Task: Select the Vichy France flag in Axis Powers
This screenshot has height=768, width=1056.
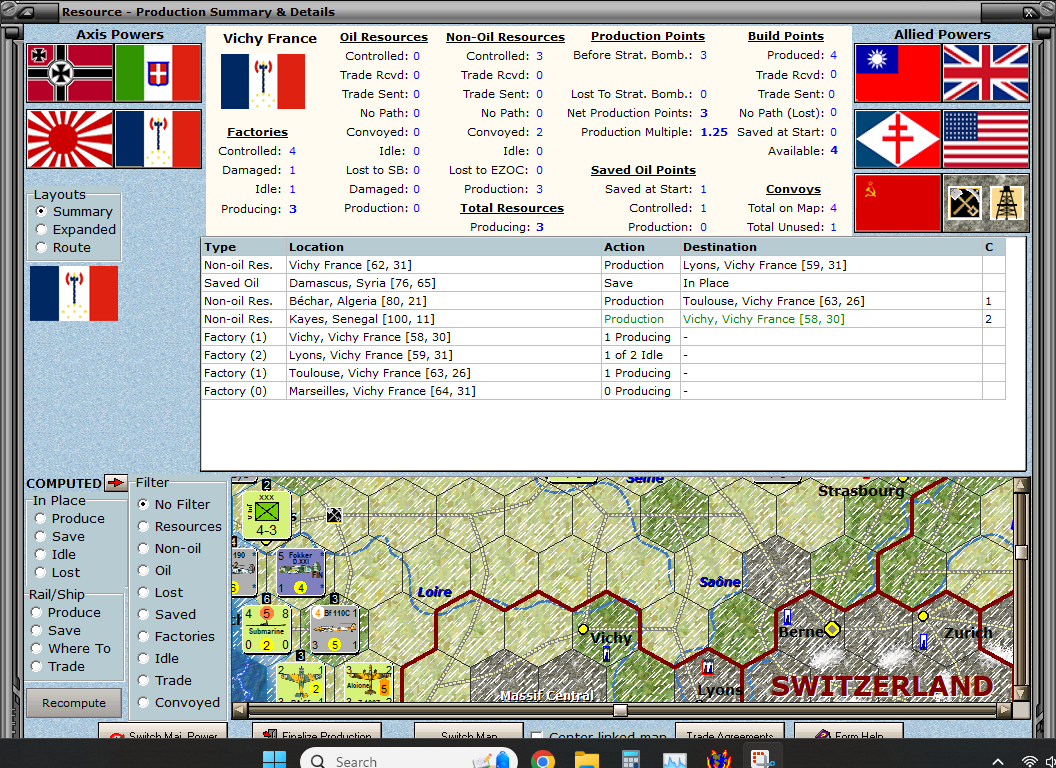Action: coord(158,139)
